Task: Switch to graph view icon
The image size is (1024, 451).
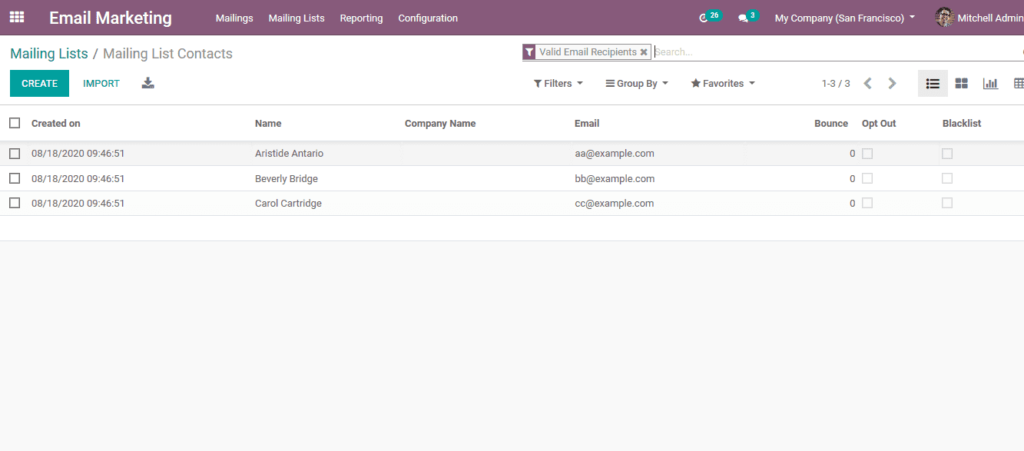Action: click(x=991, y=84)
